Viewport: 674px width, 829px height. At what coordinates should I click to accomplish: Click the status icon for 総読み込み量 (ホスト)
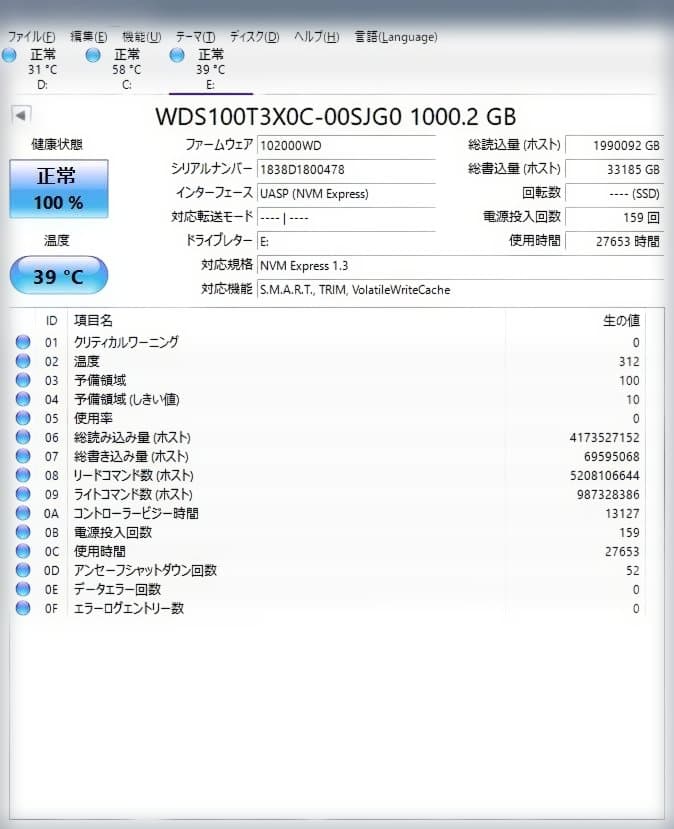click(23, 437)
